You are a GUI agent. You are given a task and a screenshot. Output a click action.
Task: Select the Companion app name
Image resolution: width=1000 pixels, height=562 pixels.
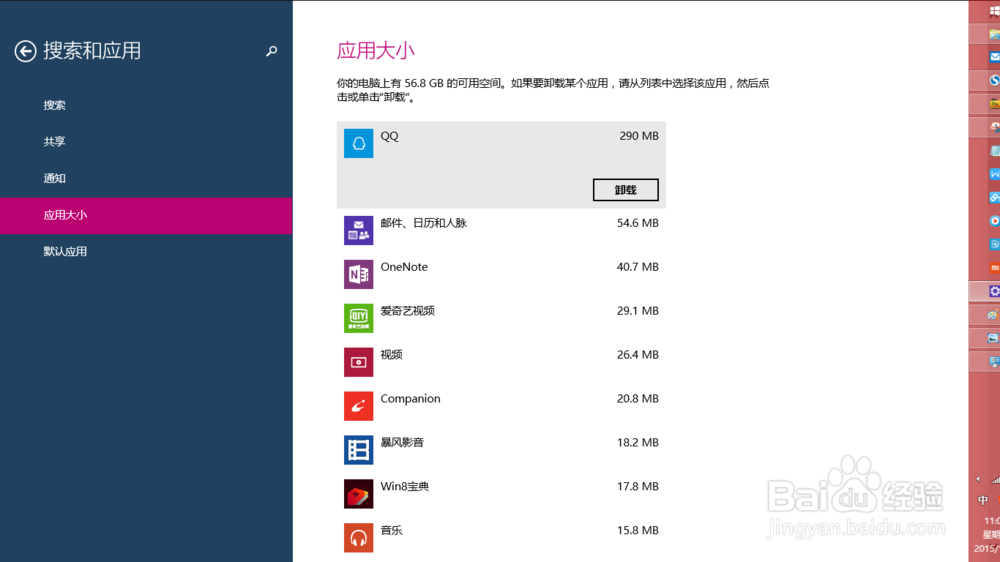pyautogui.click(x=410, y=399)
